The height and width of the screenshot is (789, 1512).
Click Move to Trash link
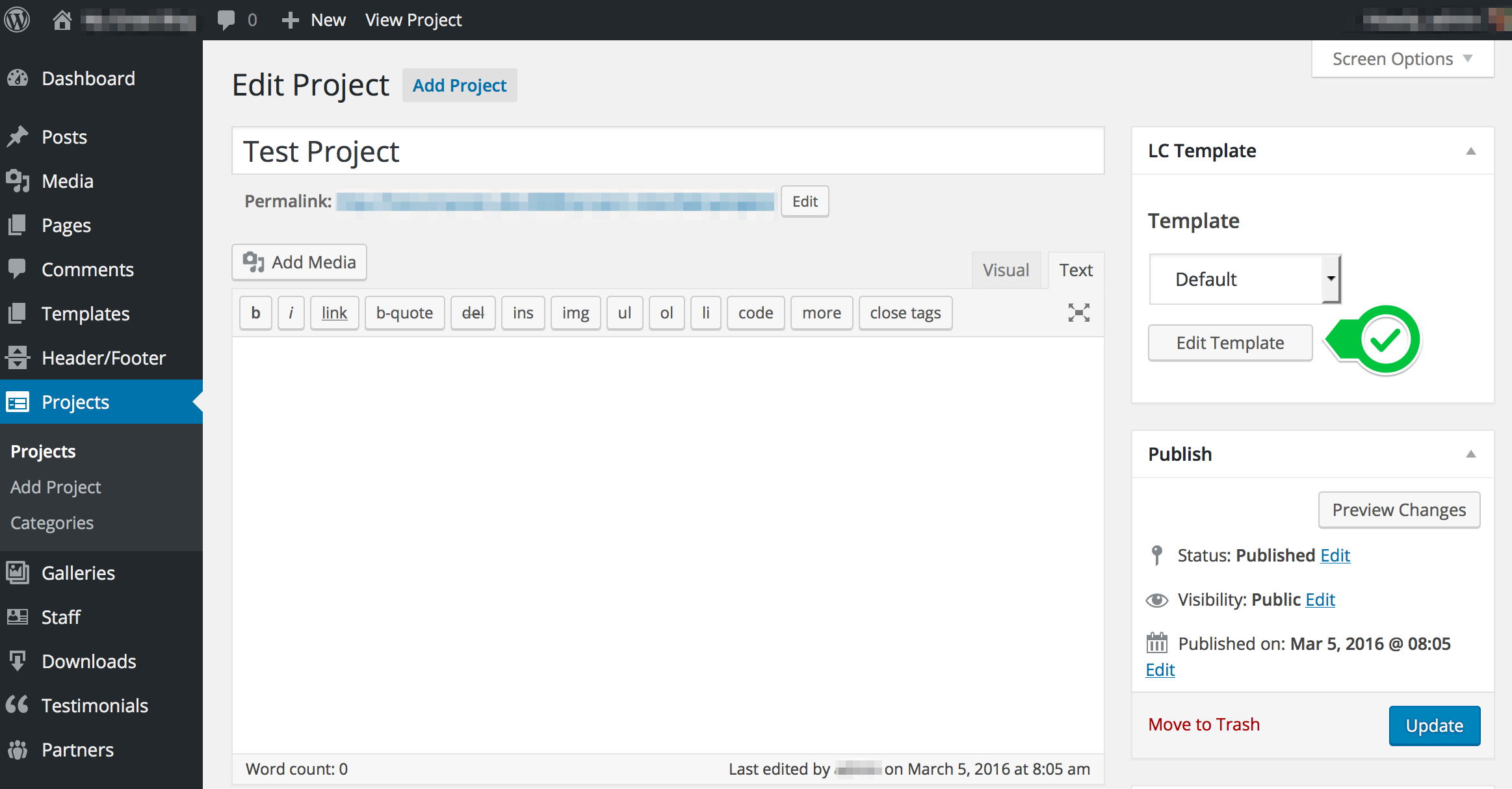(1204, 724)
